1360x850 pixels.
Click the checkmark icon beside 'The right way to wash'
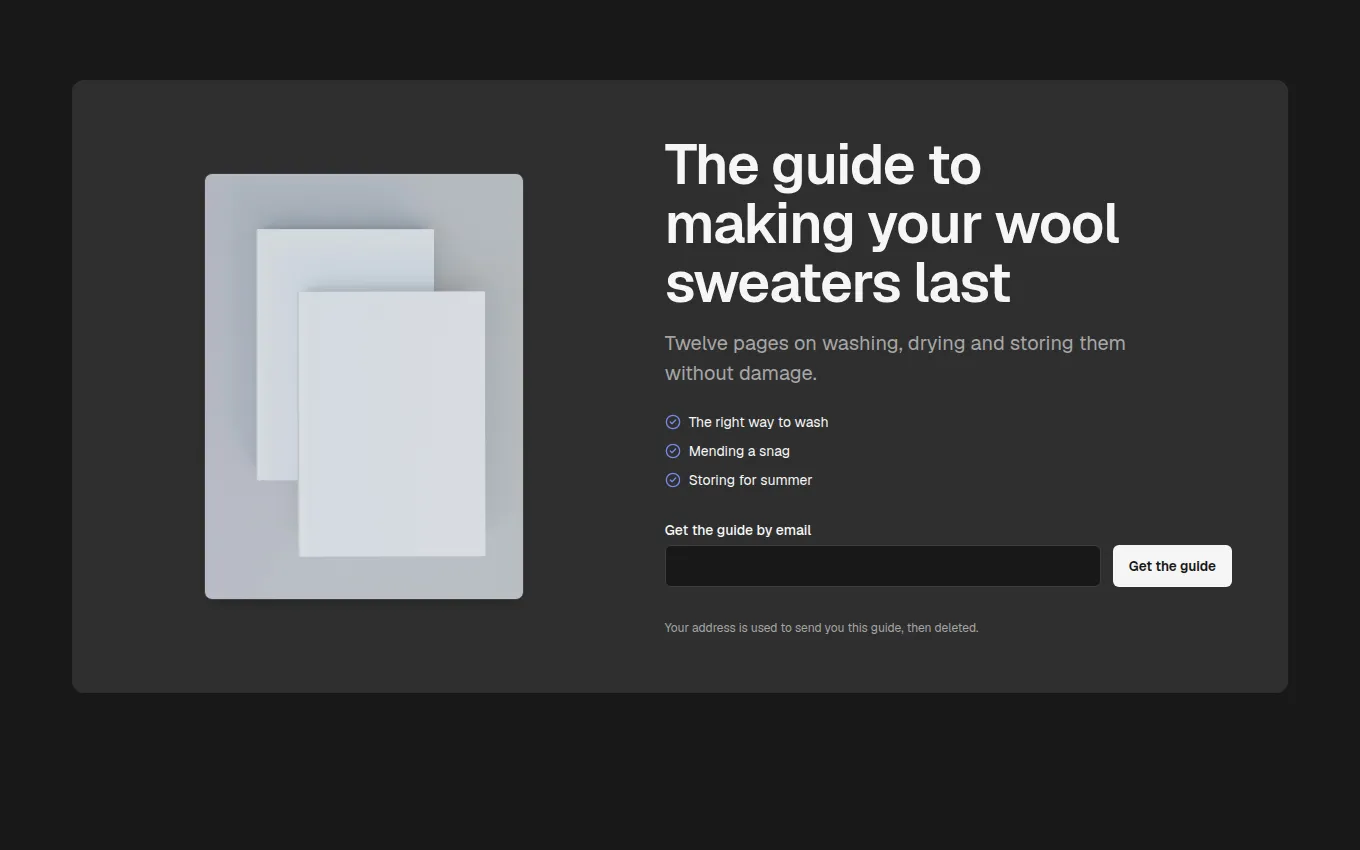tap(673, 422)
